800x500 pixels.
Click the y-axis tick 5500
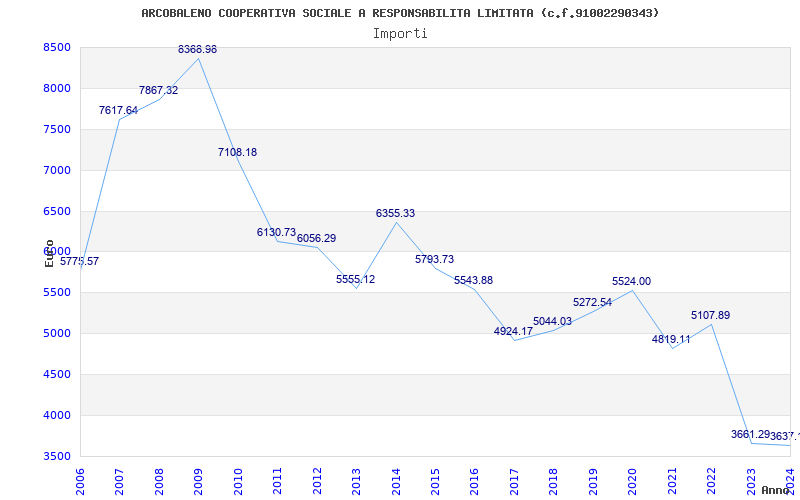point(57,293)
